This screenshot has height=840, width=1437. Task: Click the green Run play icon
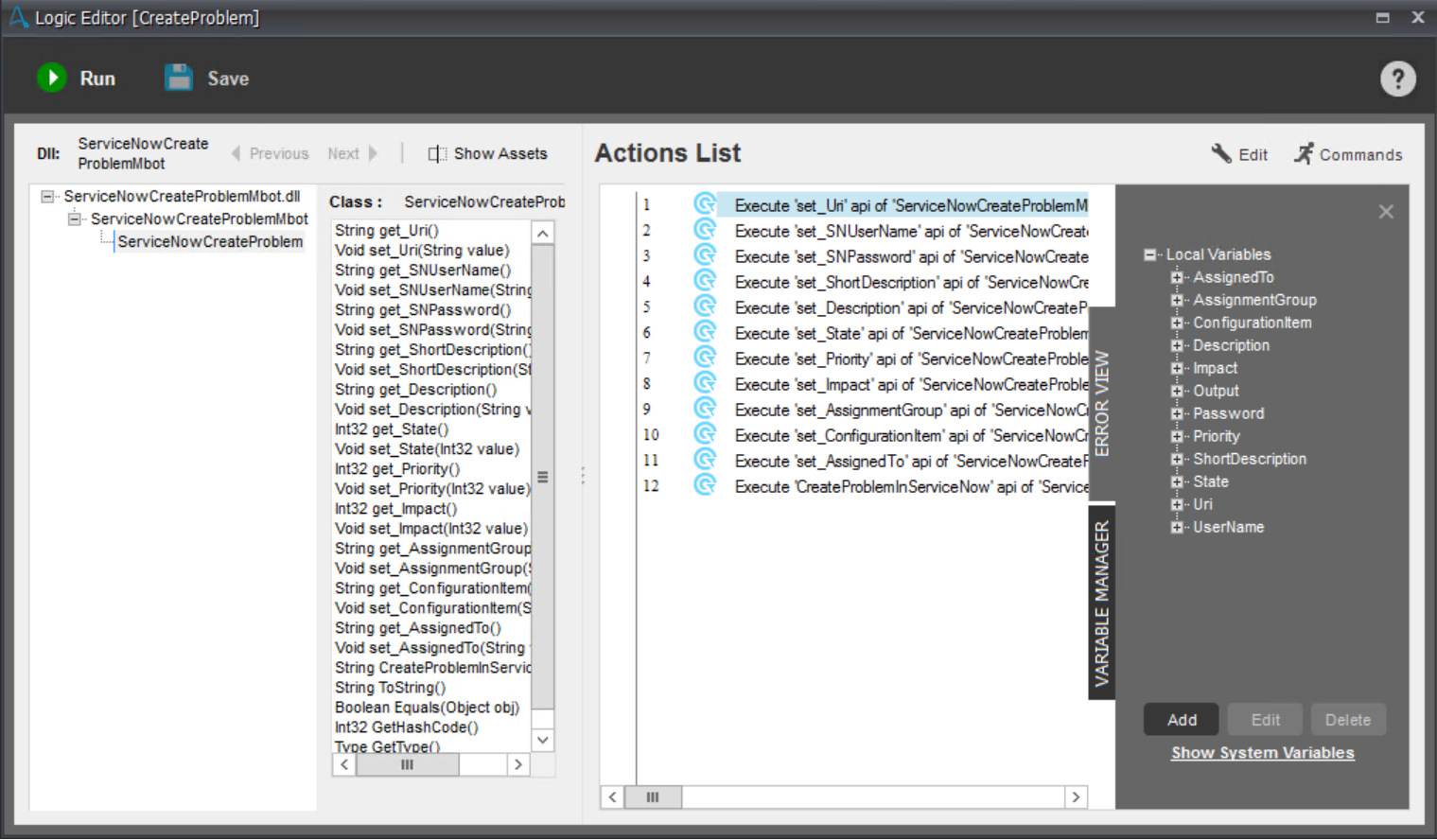52,78
